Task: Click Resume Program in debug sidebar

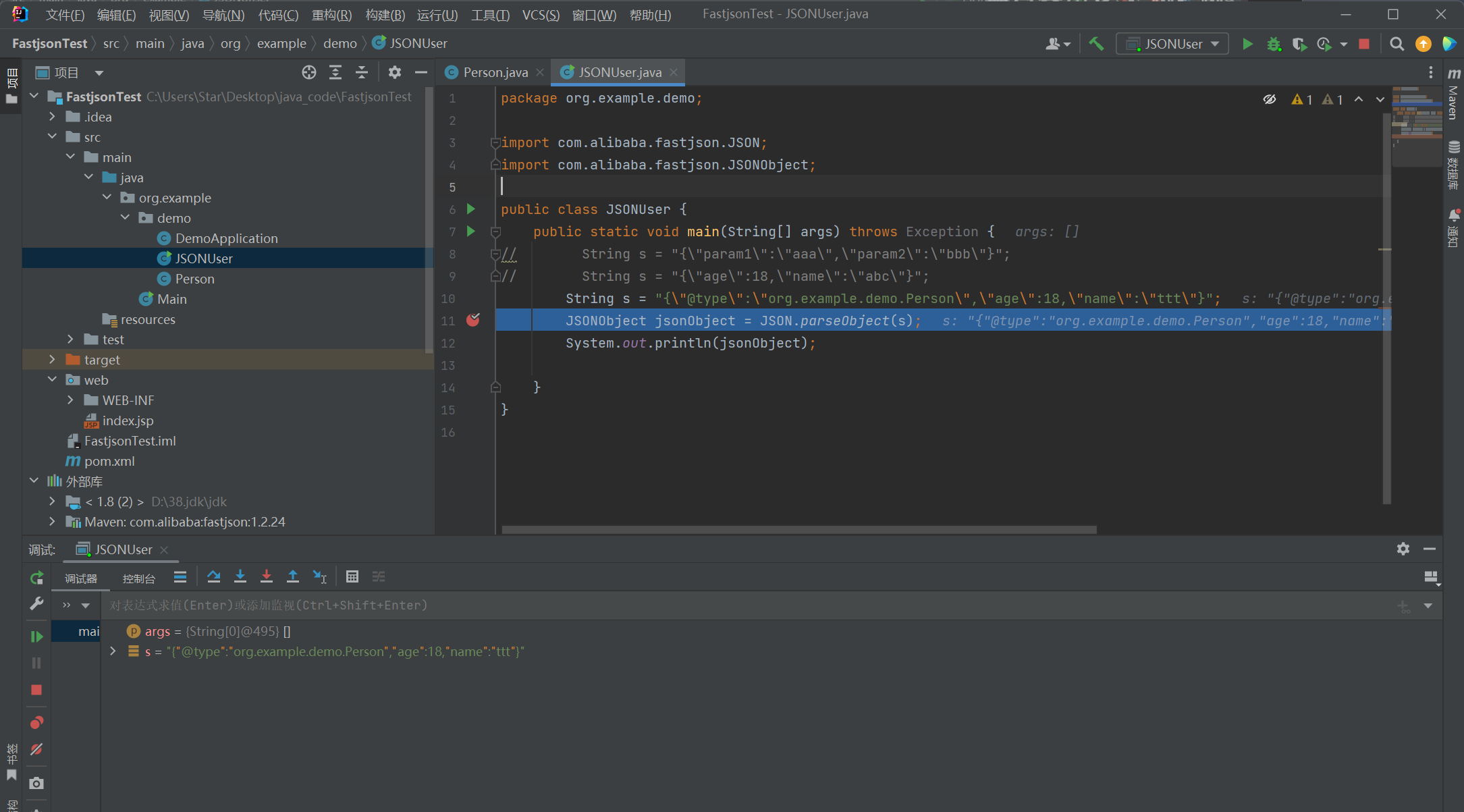Action: [x=36, y=636]
